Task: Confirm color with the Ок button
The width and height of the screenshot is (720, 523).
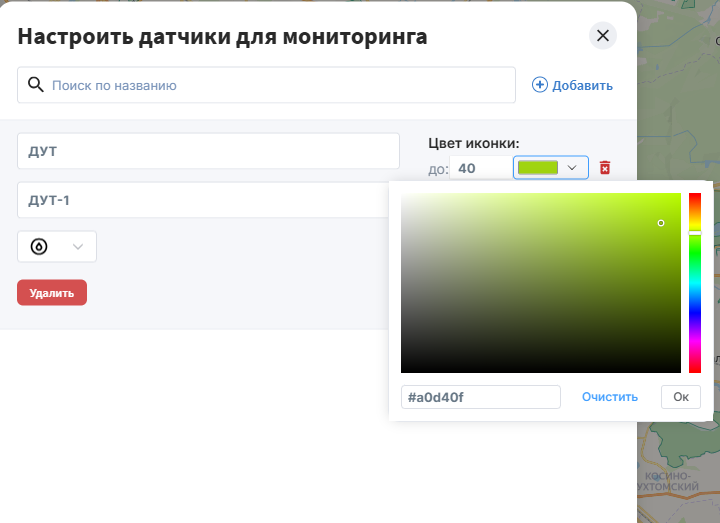Action: [x=681, y=397]
